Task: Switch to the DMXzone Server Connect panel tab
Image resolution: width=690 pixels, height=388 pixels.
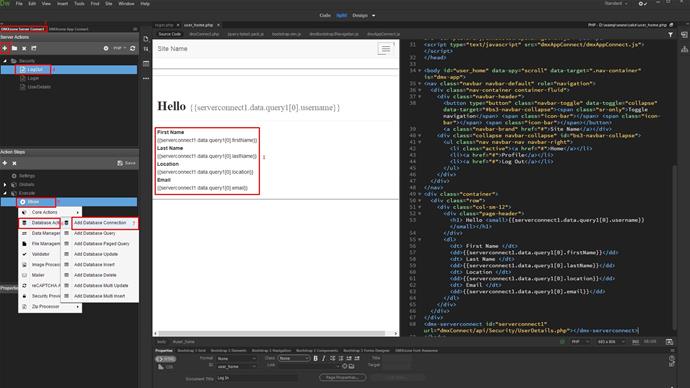Action: point(23,29)
